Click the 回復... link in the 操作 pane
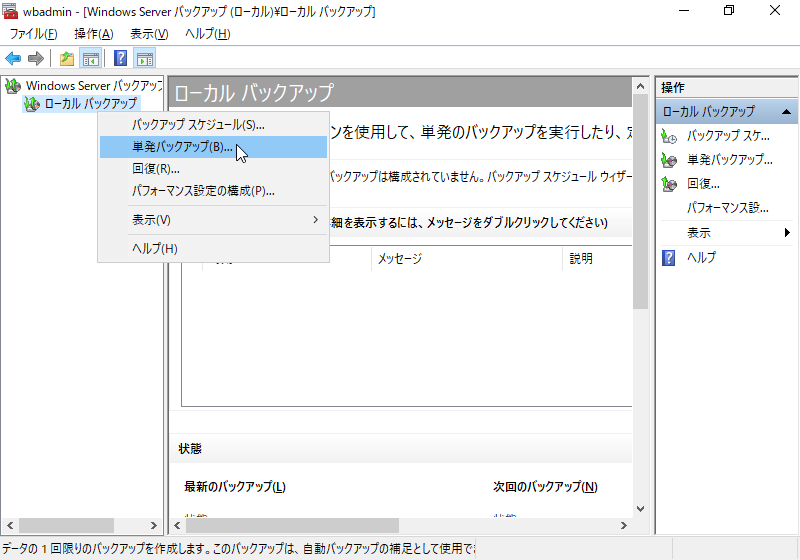 [703, 184]
